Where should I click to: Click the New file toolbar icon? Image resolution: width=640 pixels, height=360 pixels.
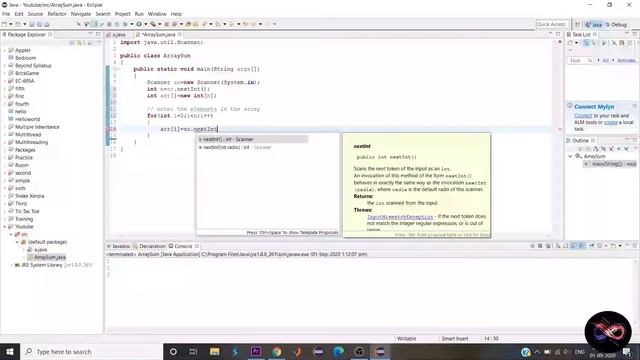coord(4,24)
